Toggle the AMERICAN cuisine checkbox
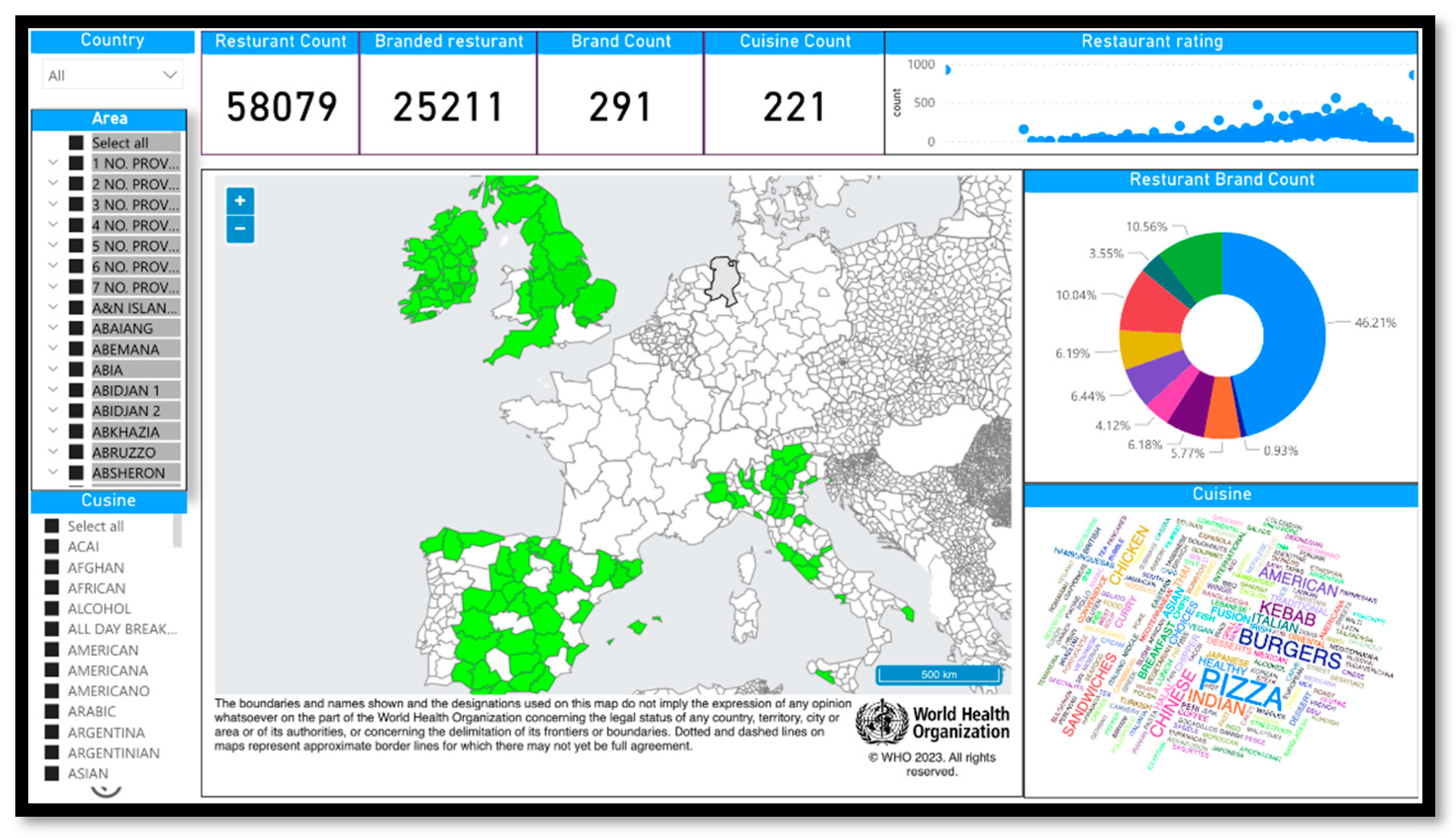Screen dimensions: 1456x838 [52, 649]
